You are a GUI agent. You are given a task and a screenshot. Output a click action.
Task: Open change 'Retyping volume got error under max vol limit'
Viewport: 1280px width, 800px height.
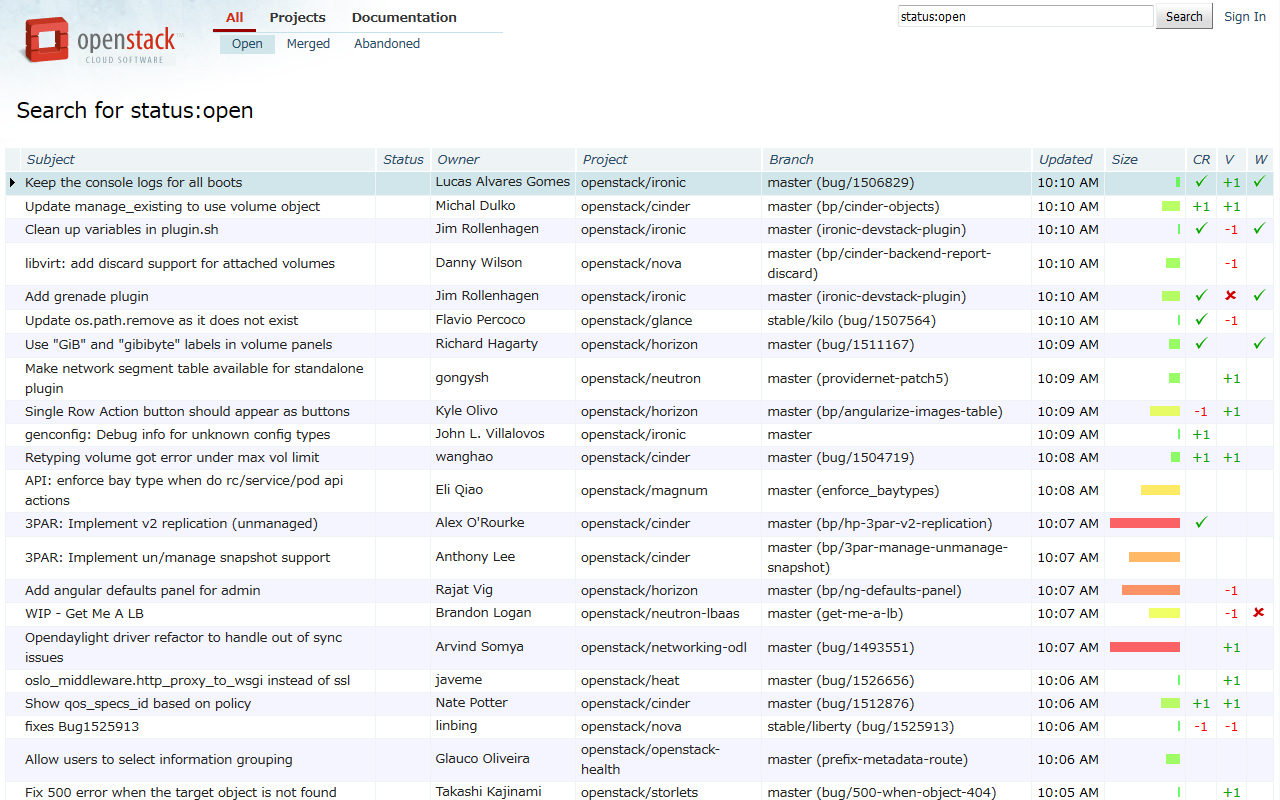172,458
